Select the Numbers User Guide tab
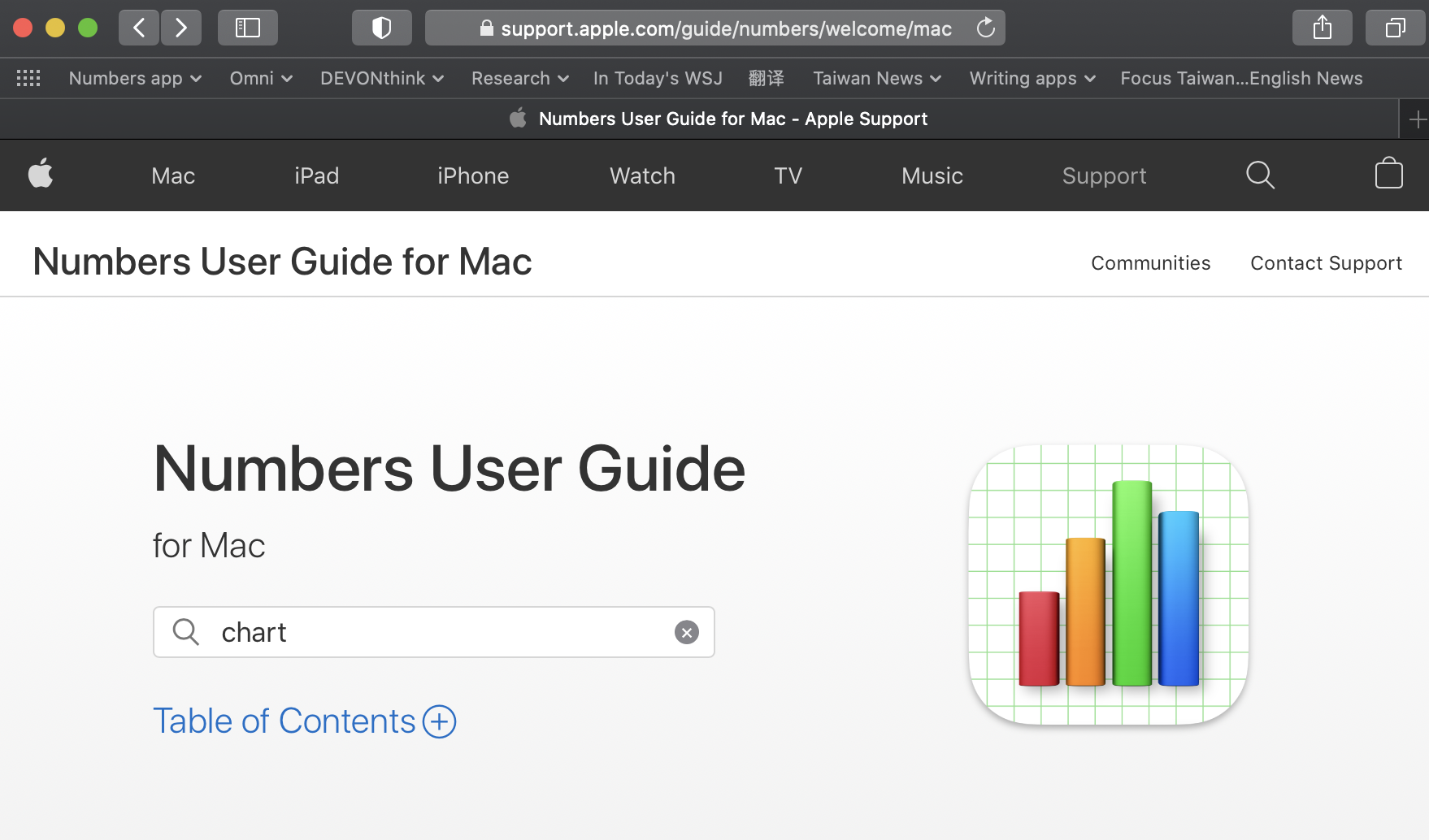 719,119
